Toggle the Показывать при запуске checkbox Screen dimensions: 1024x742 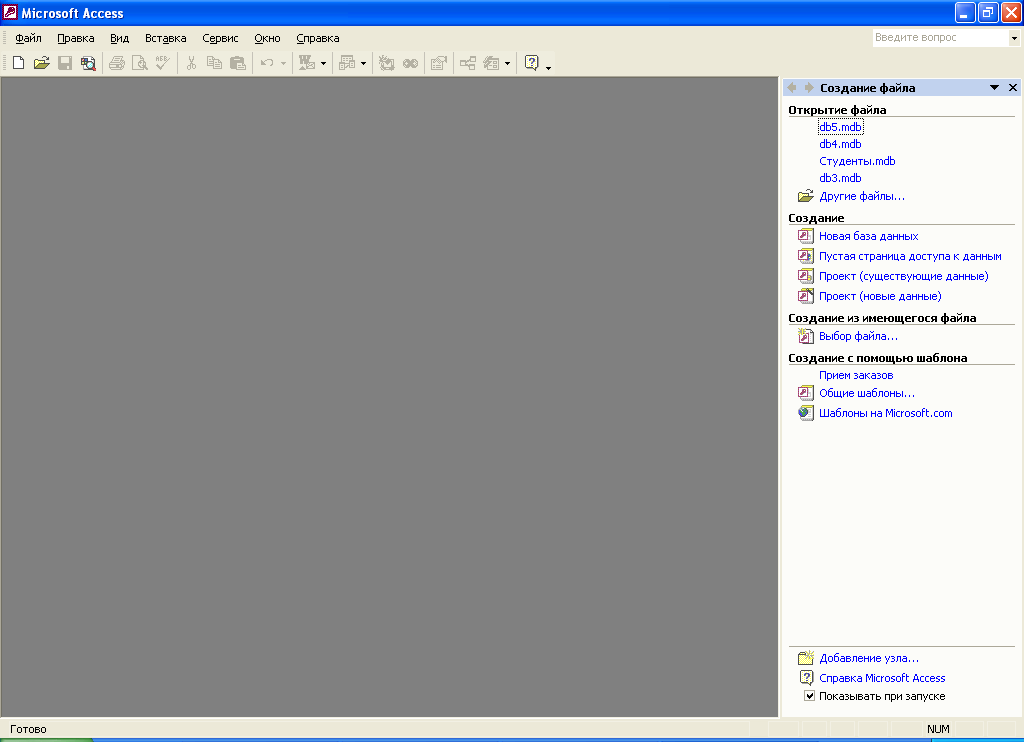809,696
